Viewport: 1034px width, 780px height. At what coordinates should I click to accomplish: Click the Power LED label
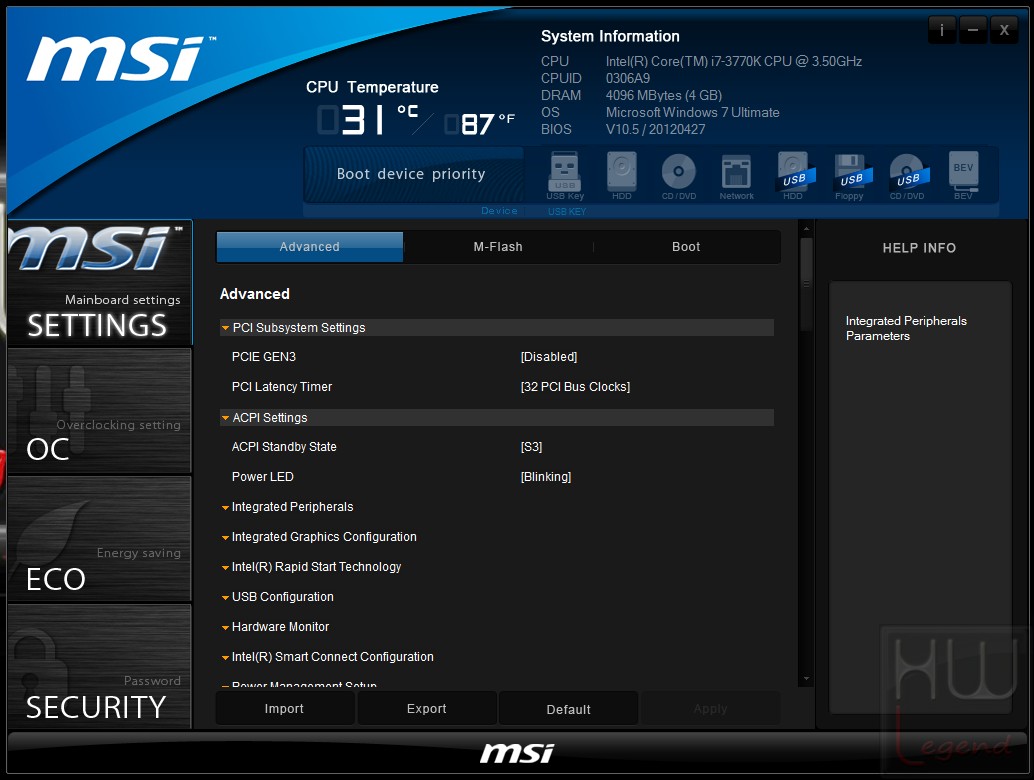click(x=262, y=477)
